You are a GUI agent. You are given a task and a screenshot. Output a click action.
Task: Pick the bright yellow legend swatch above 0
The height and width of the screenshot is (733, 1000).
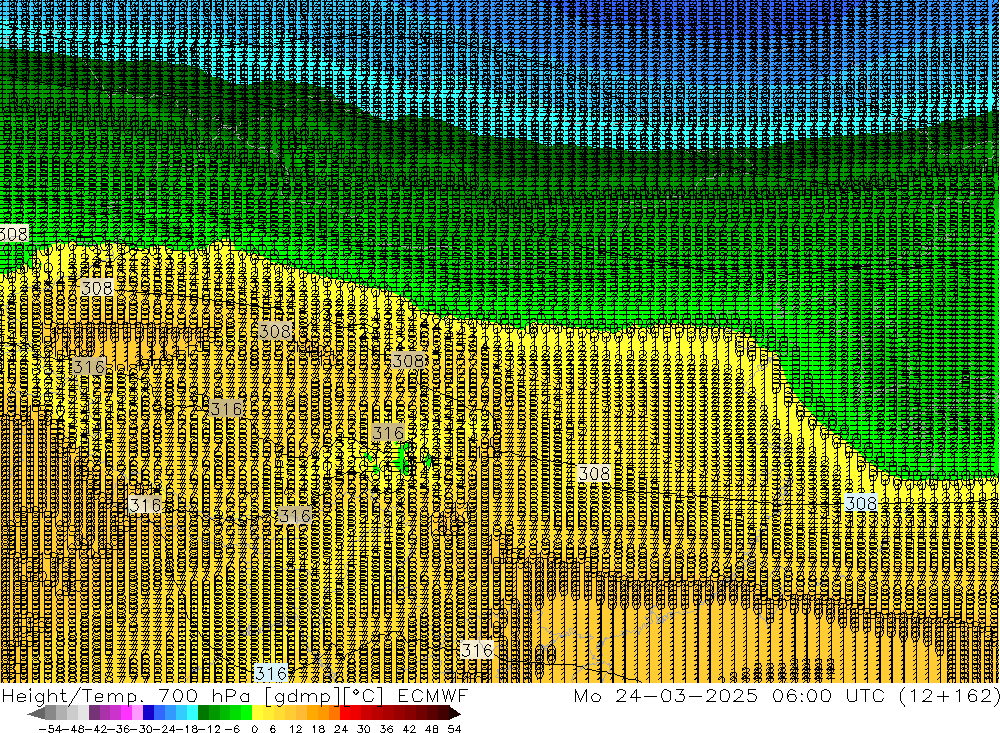tap(258, 713)
